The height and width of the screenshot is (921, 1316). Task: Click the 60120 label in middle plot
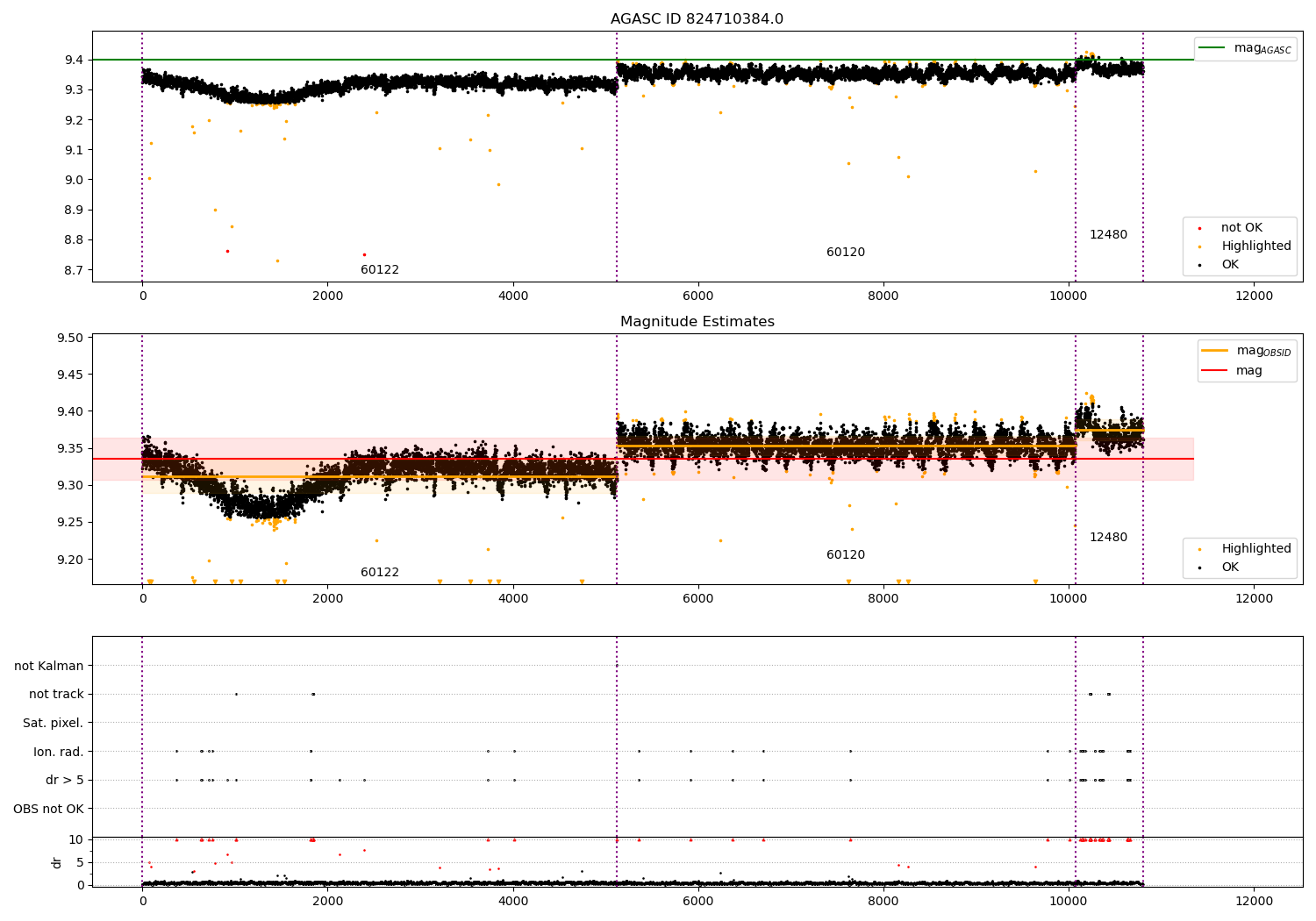(846, 555)
